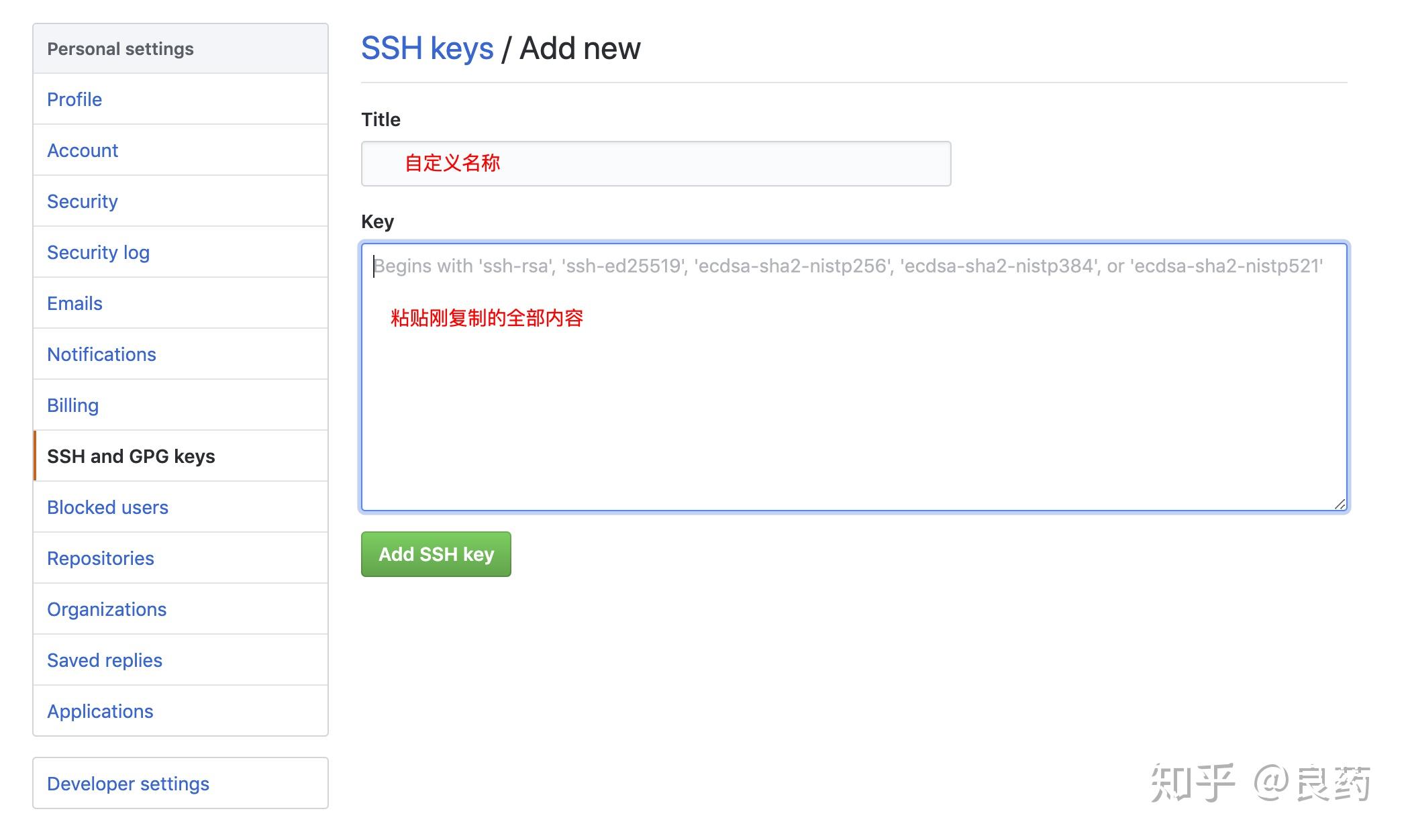Click the Personal settings heading
Screen dimensions: 1408x840
120,48
